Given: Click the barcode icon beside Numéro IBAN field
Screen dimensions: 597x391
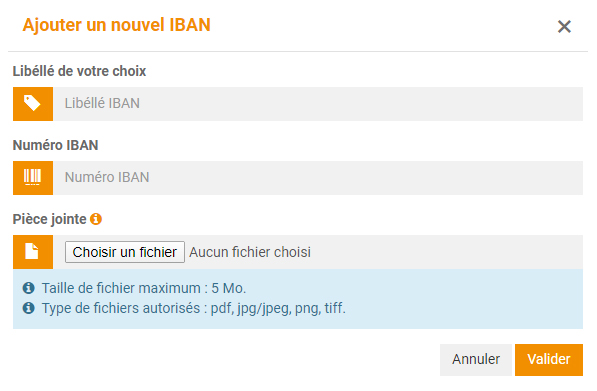Looking at the screenshot, I should tap(33, 178).
